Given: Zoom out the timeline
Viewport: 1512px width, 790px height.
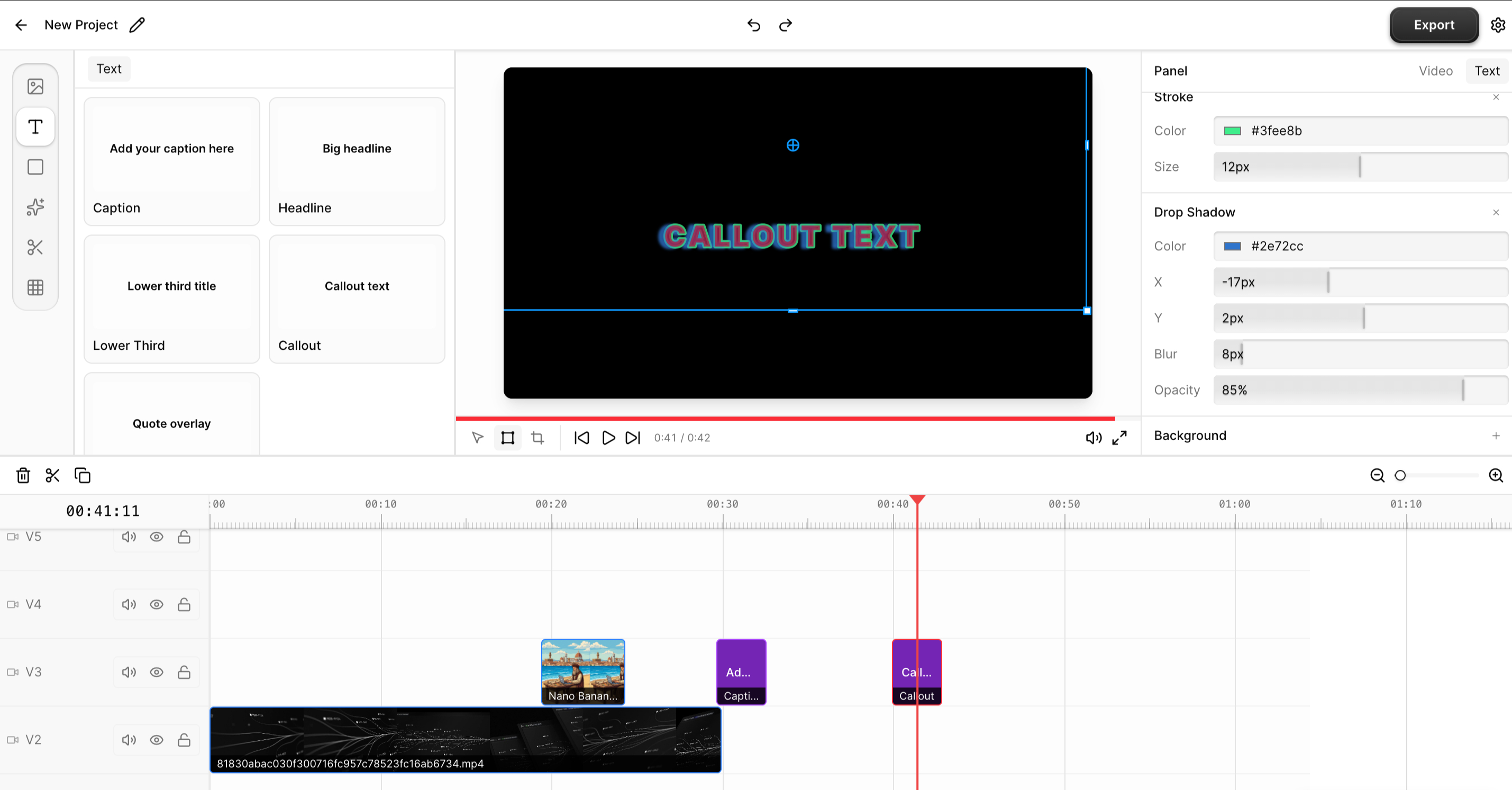Looking at the screenshot, I should (1377, 475).
